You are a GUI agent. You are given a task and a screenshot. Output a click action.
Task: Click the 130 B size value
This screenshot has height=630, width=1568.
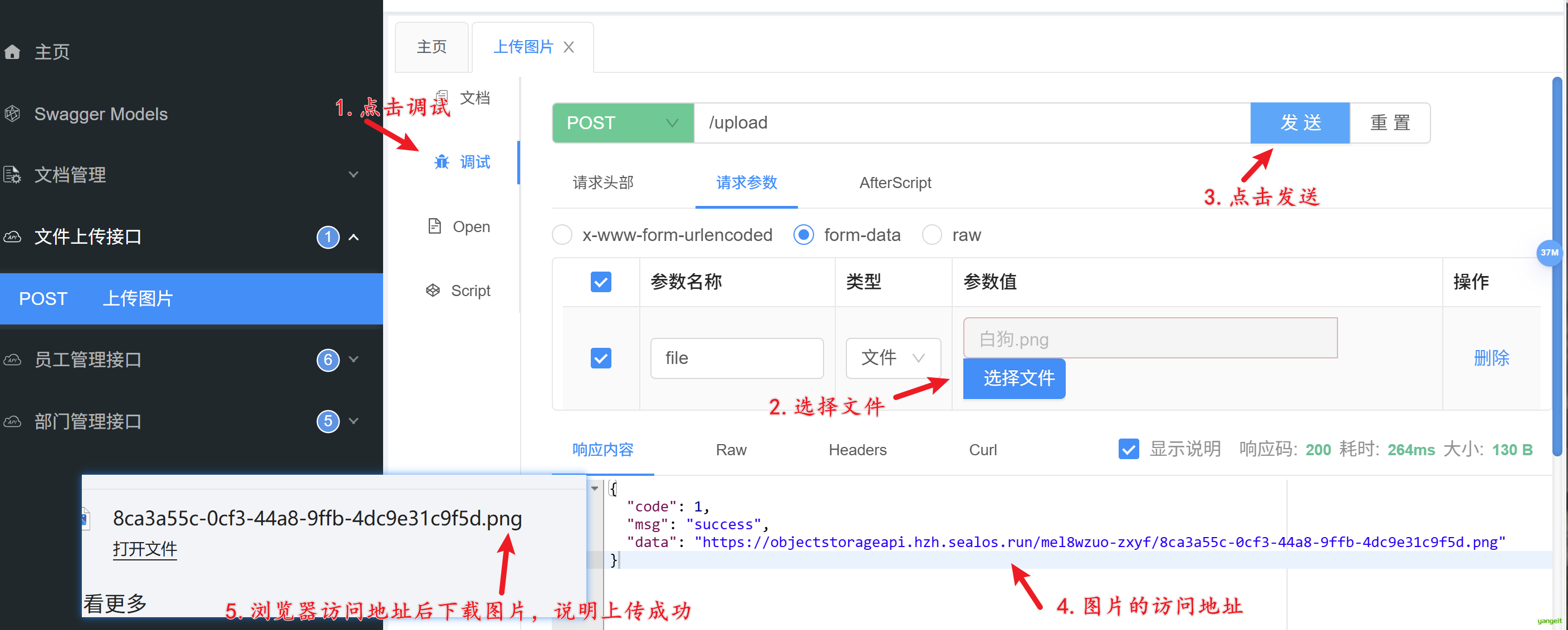coord(1512,450)
